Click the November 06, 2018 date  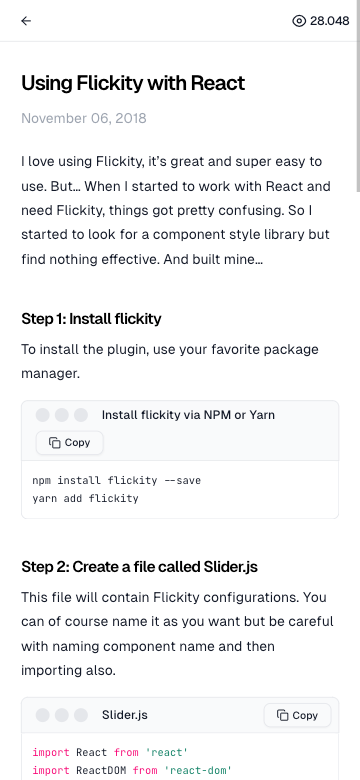[x=84, y=118]
